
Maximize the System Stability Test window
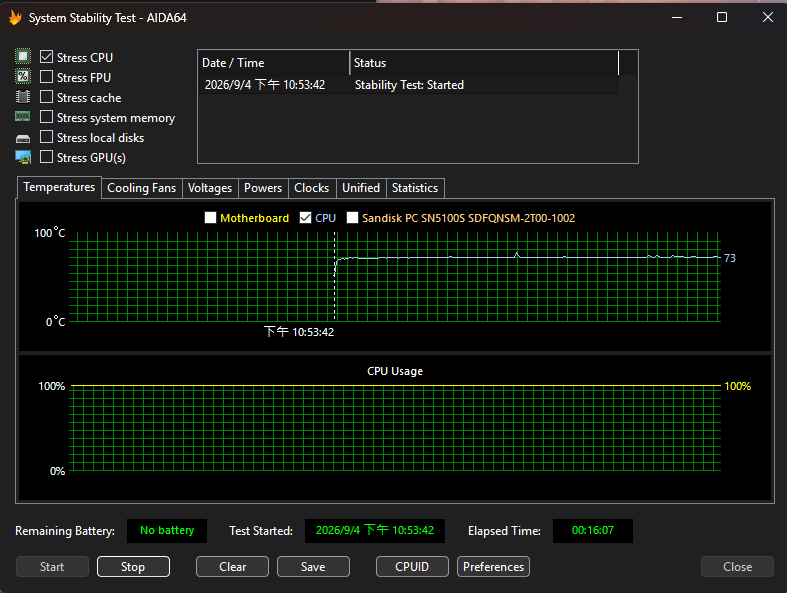(722, 18)
